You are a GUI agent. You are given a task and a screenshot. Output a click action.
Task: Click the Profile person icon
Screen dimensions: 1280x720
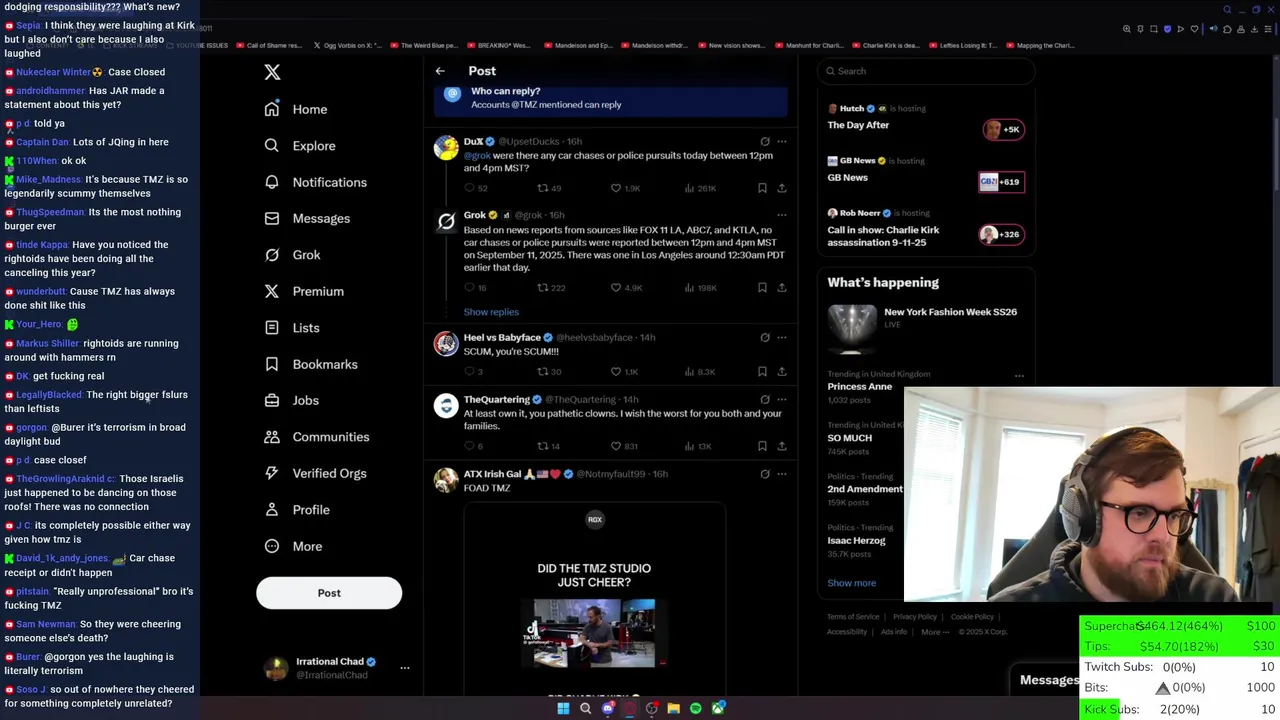coord(272,510)
